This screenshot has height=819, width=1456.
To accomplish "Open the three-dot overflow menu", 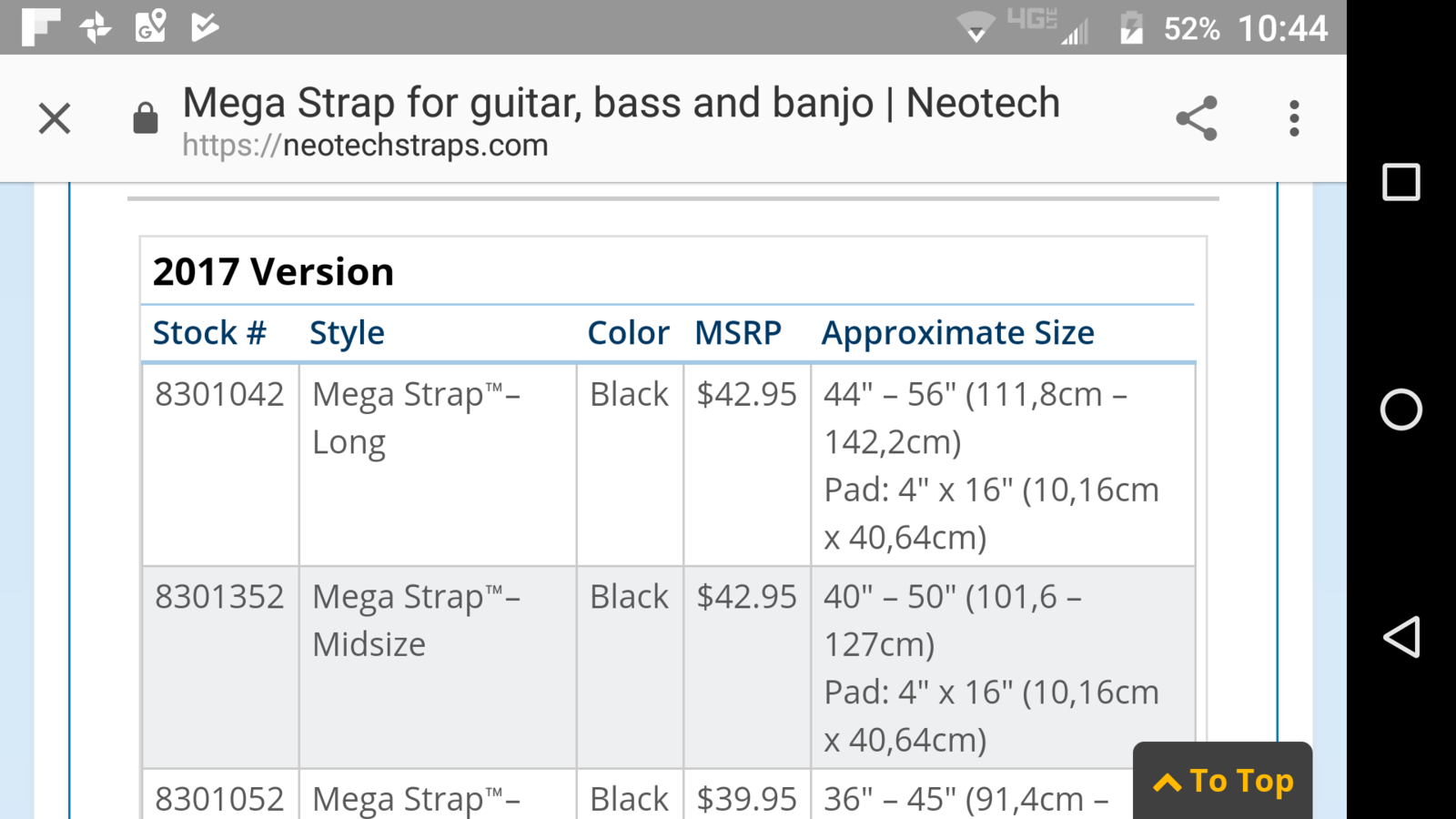I will coord(1294,118).
